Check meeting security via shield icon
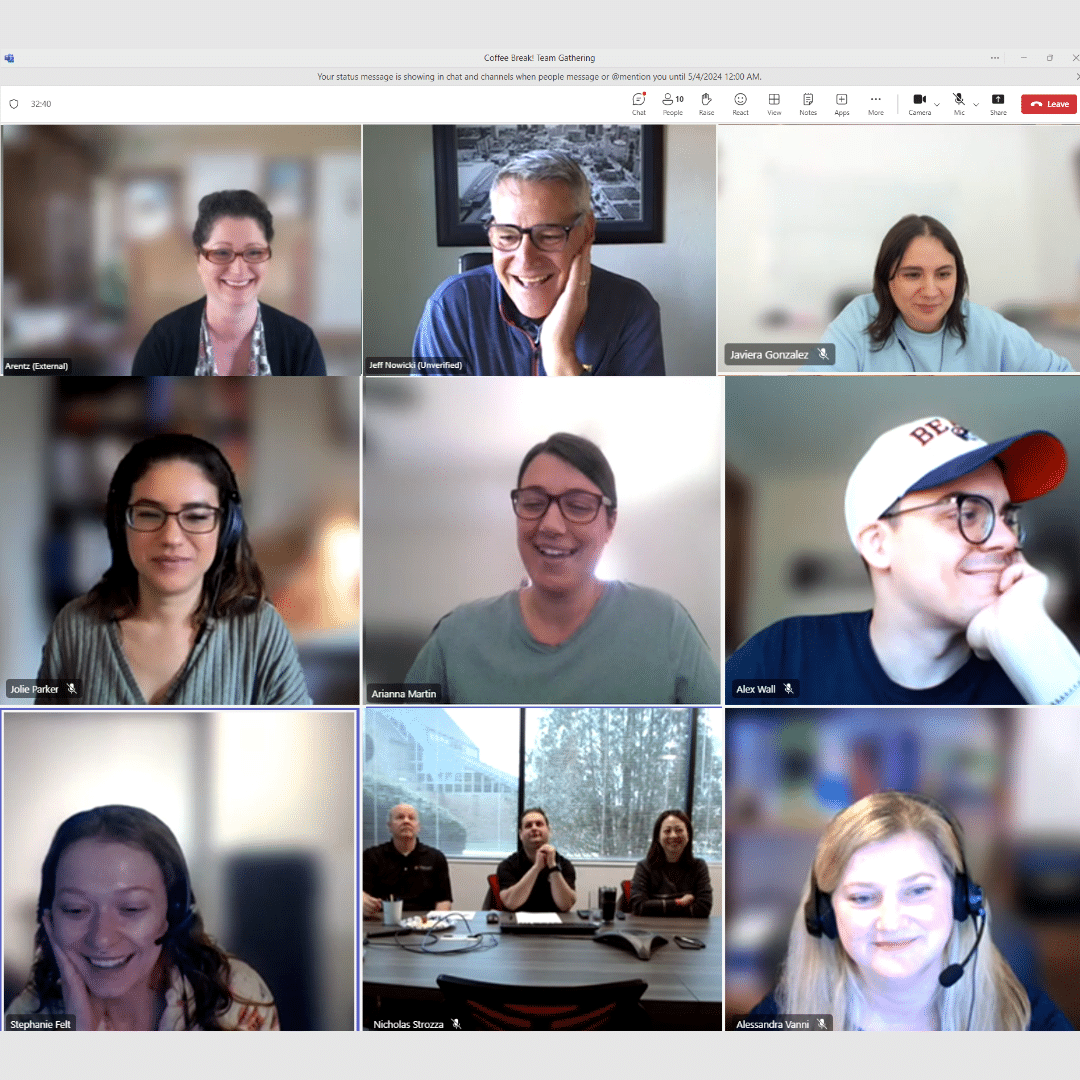 pos(14,103)
